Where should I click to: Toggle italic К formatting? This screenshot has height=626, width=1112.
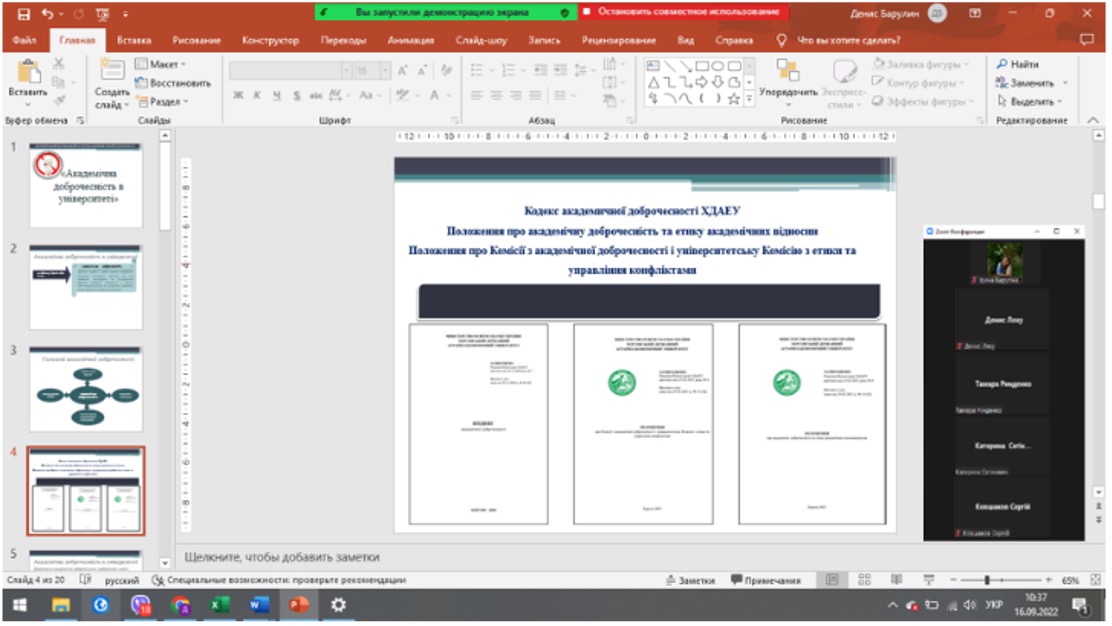coord(257,95)
